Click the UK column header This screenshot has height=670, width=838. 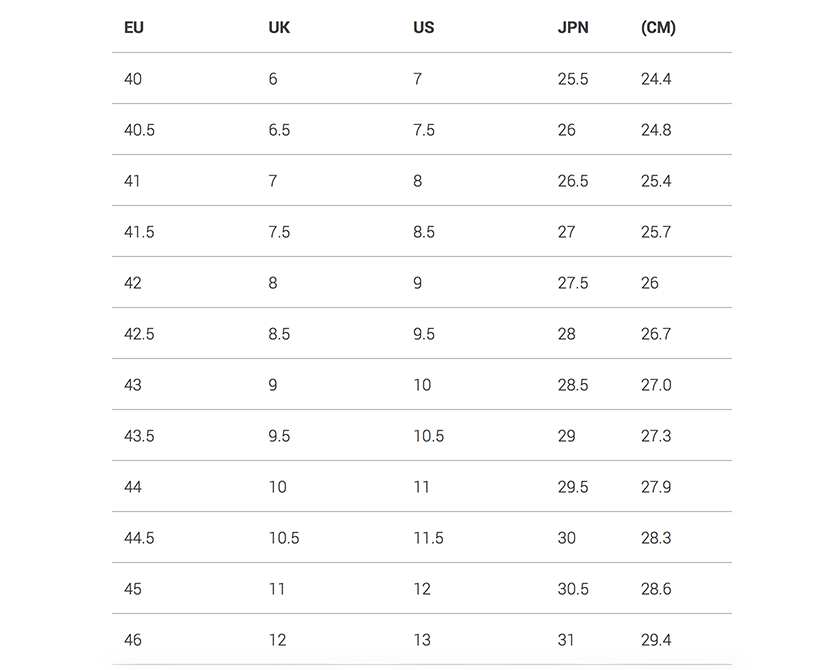tap(279, 28)
